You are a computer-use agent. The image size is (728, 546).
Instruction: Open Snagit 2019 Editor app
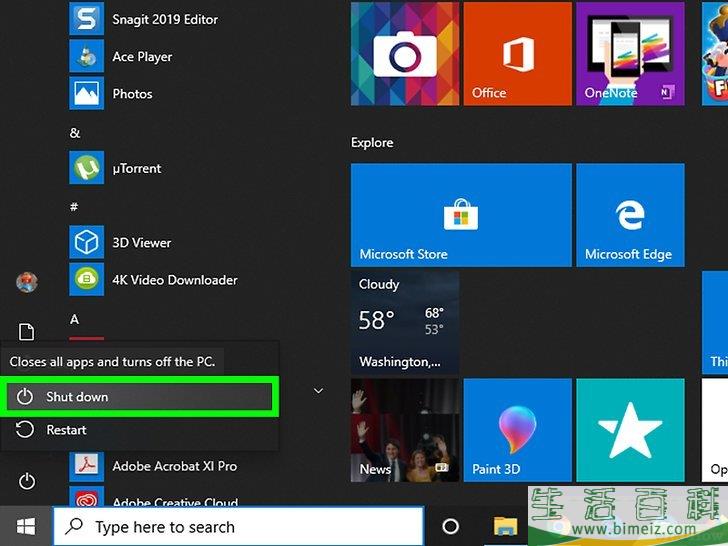click(x=164, y=19)
